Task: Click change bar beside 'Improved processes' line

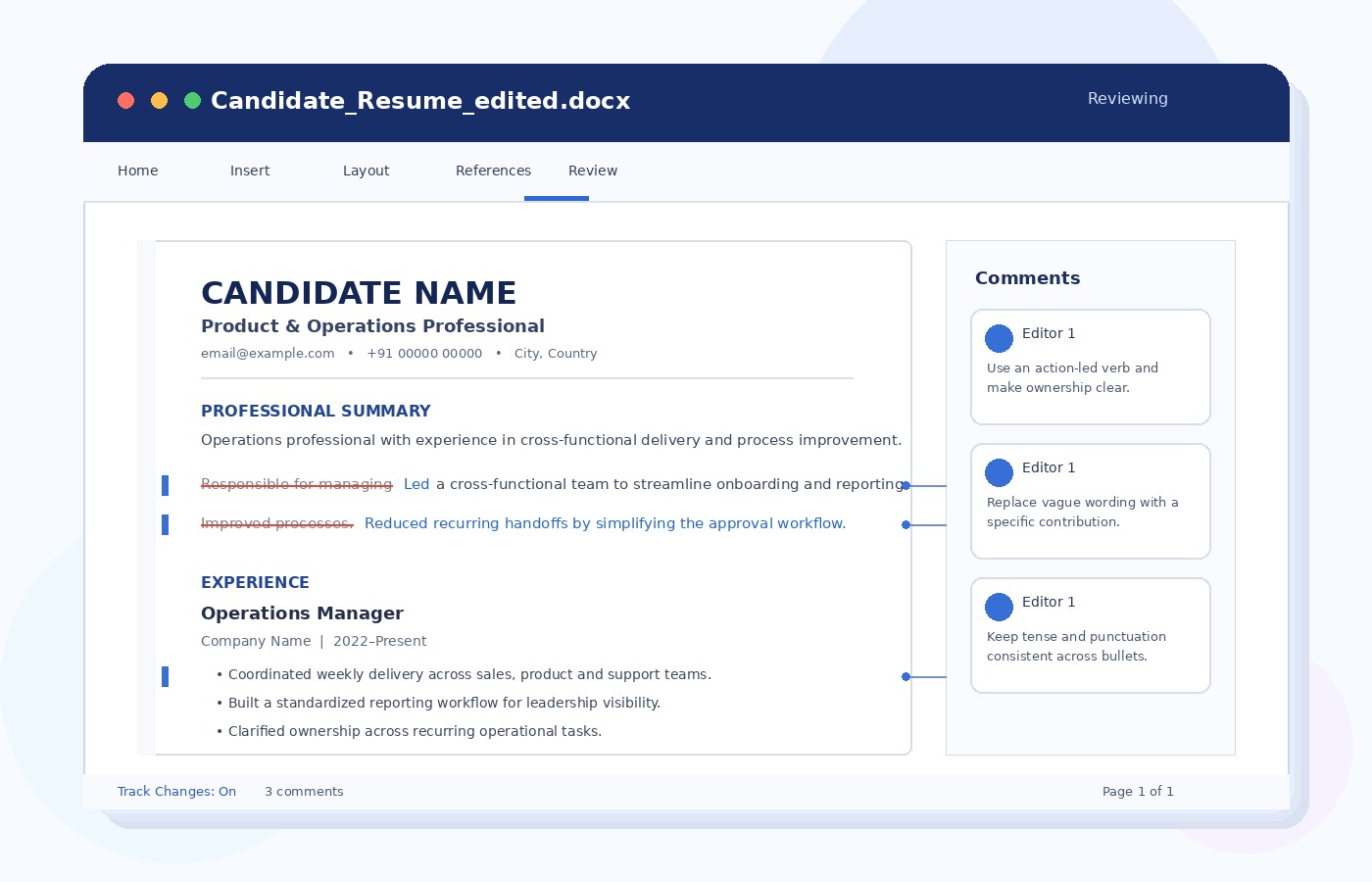Action: [165, 524]
